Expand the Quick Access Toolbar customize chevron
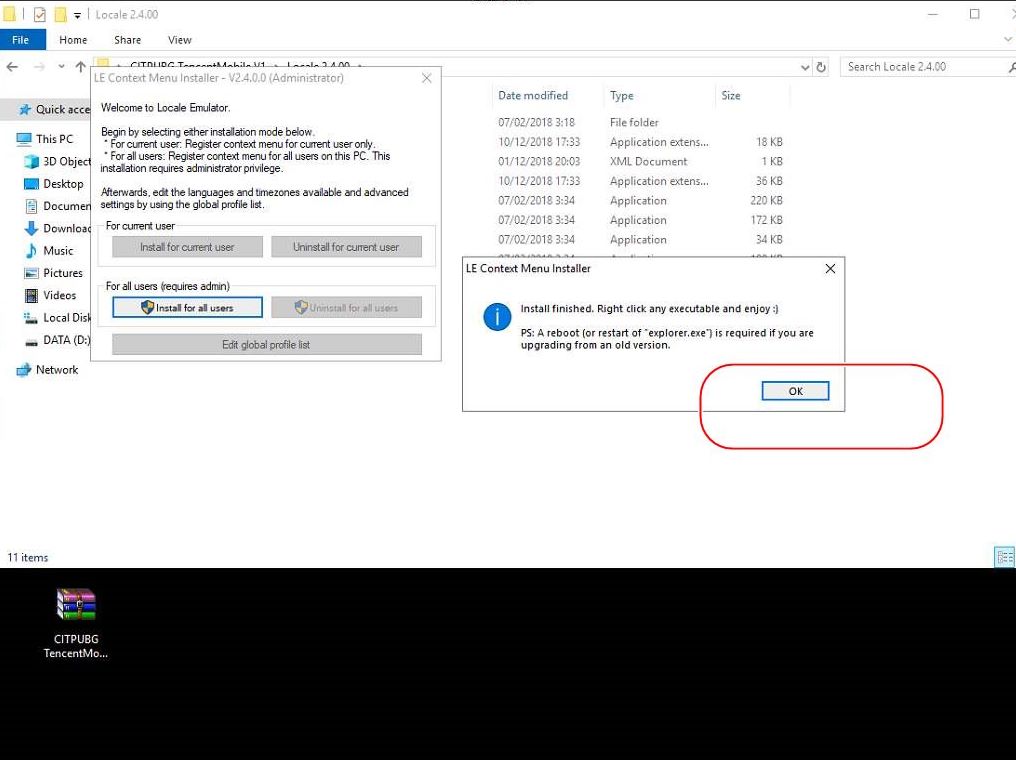Screen dimensions: 1016x760 (x=77, y=14)
